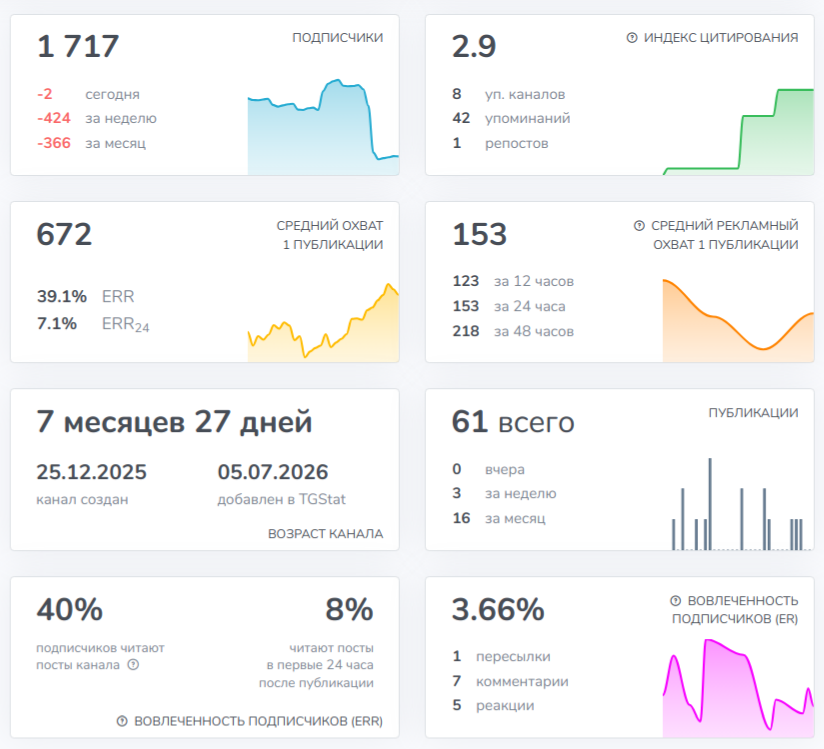Open Средний рекламный охват 1 публикации title
The width and height of the screenshot is (824, 749).
click(725, 235)
